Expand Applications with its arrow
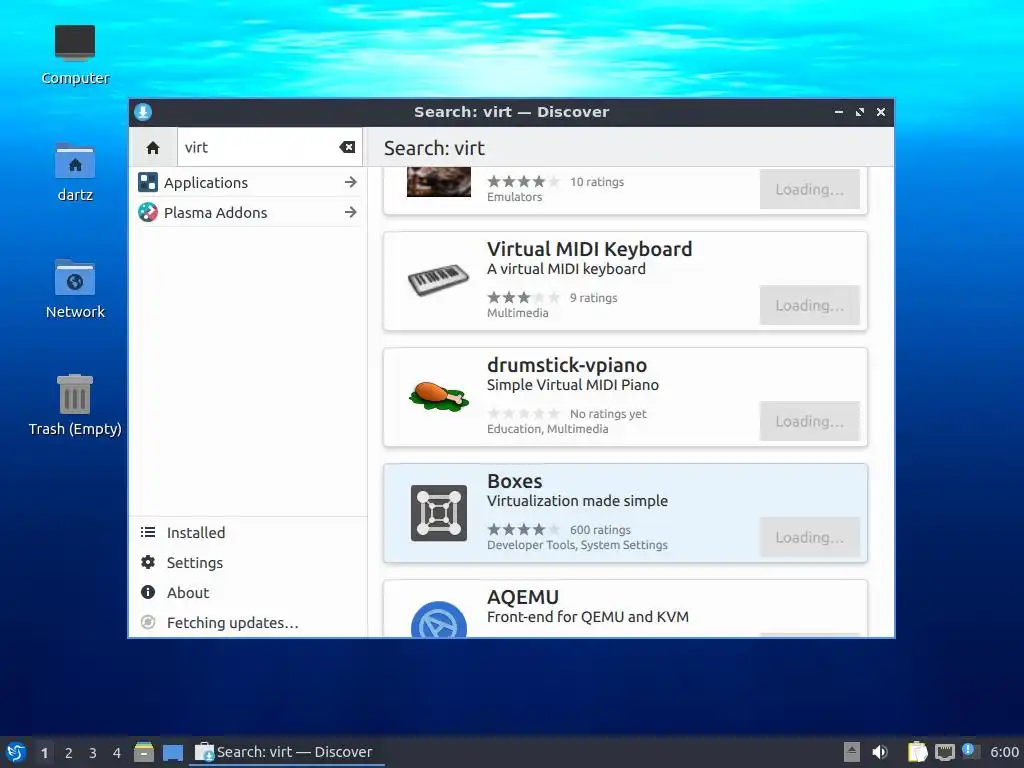Screen dimensions: 1024x768 point(351,182)
